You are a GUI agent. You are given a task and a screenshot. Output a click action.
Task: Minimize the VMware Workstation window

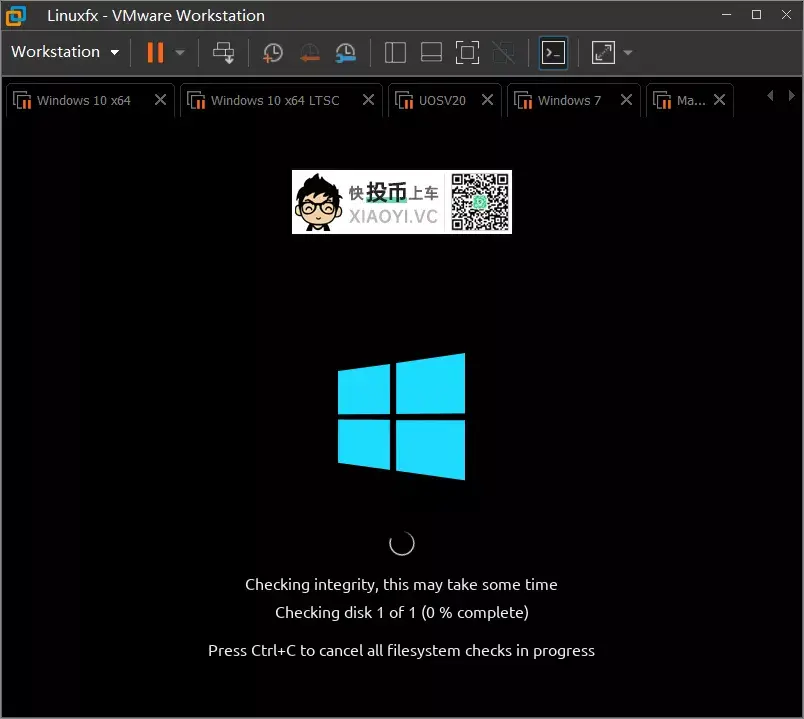(x=727, y=14)
